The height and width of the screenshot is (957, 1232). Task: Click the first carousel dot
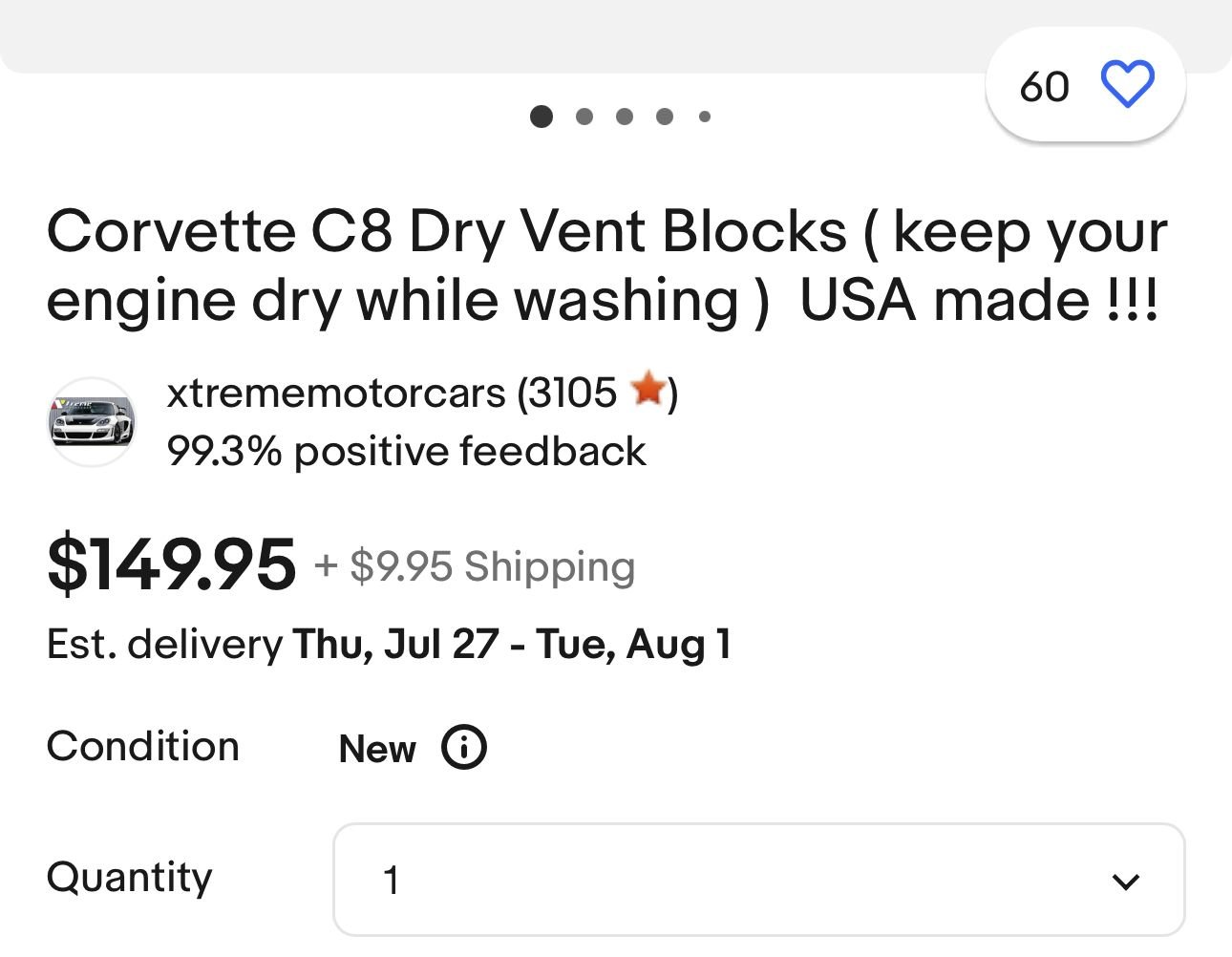click(542, 117)
